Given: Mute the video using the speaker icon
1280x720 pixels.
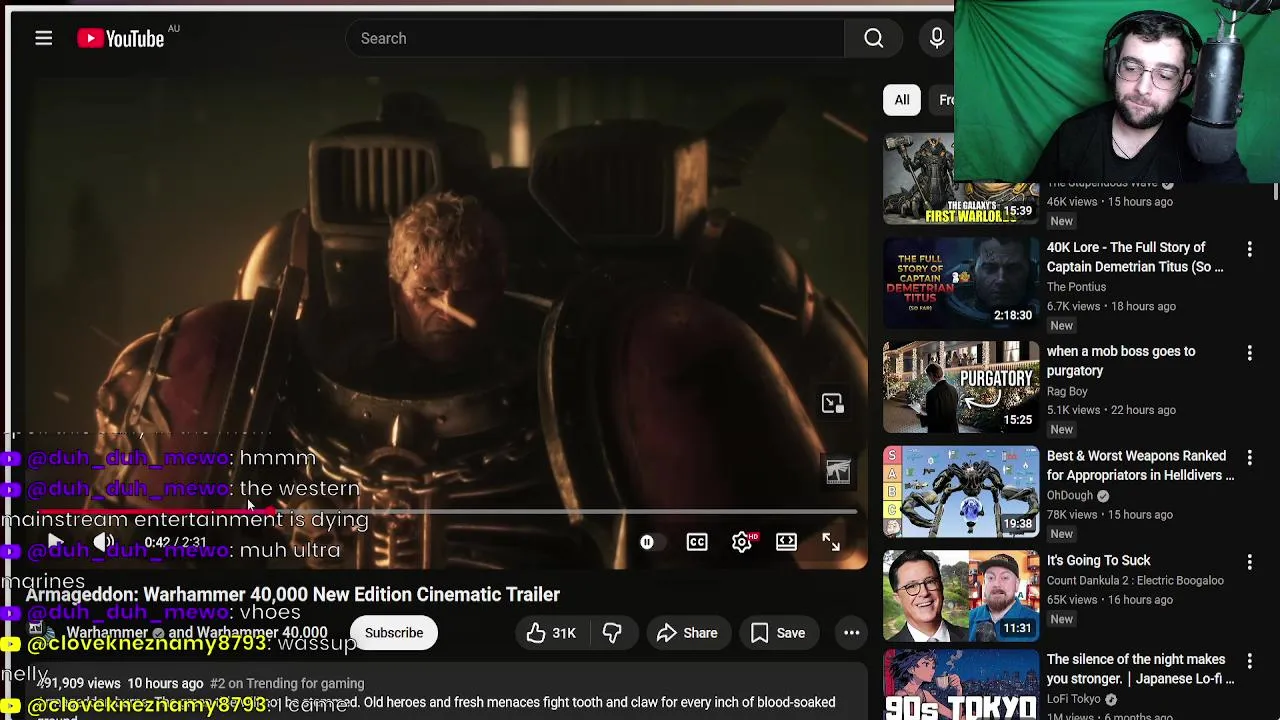Looking at the screenshot, I should (x=104, y=542).
